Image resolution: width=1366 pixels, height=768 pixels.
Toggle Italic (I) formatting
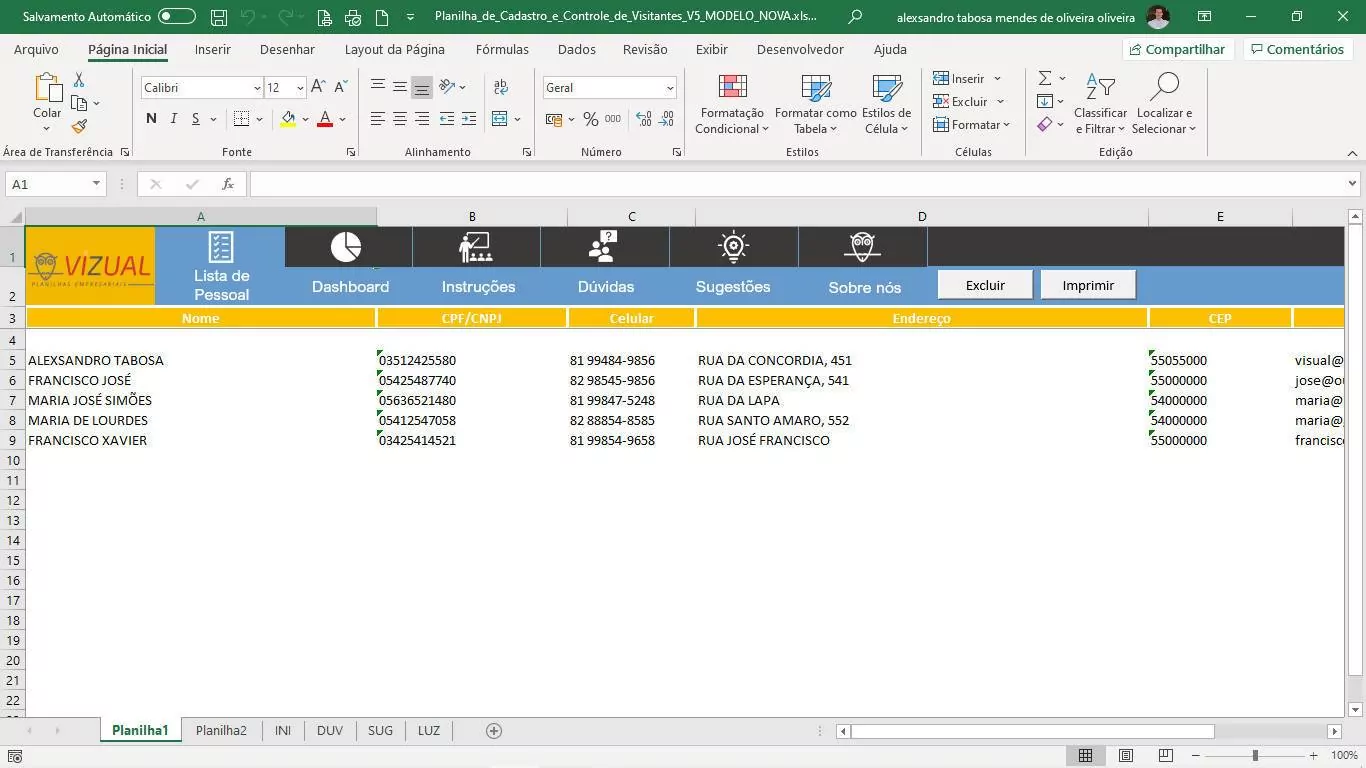point(173,119)
